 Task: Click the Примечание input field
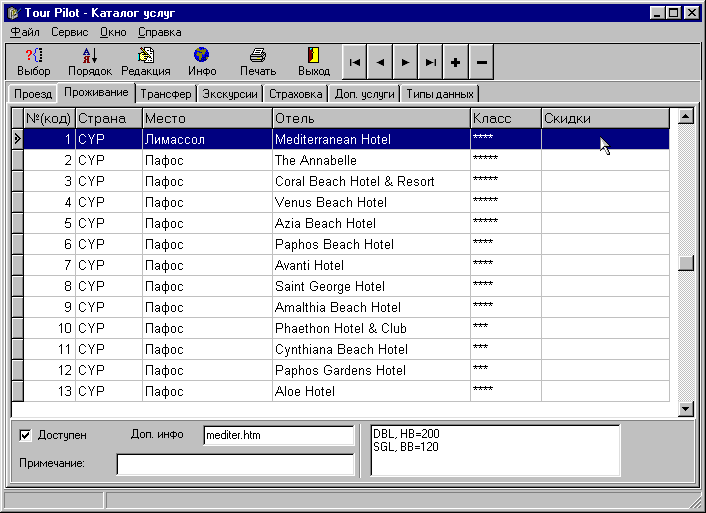click(x=235, y=464)
